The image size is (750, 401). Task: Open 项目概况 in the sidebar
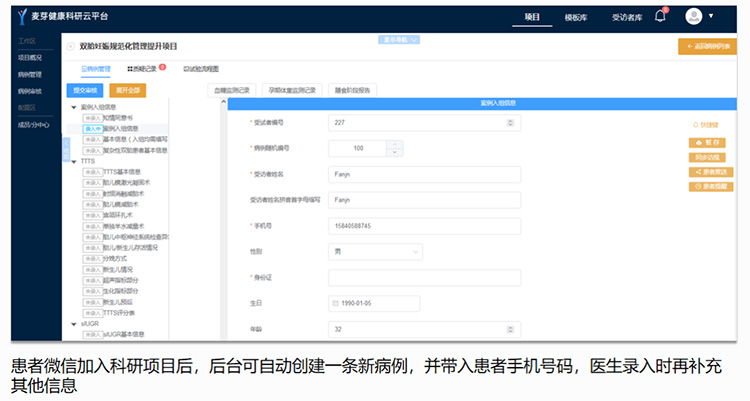tap(30, 57)
